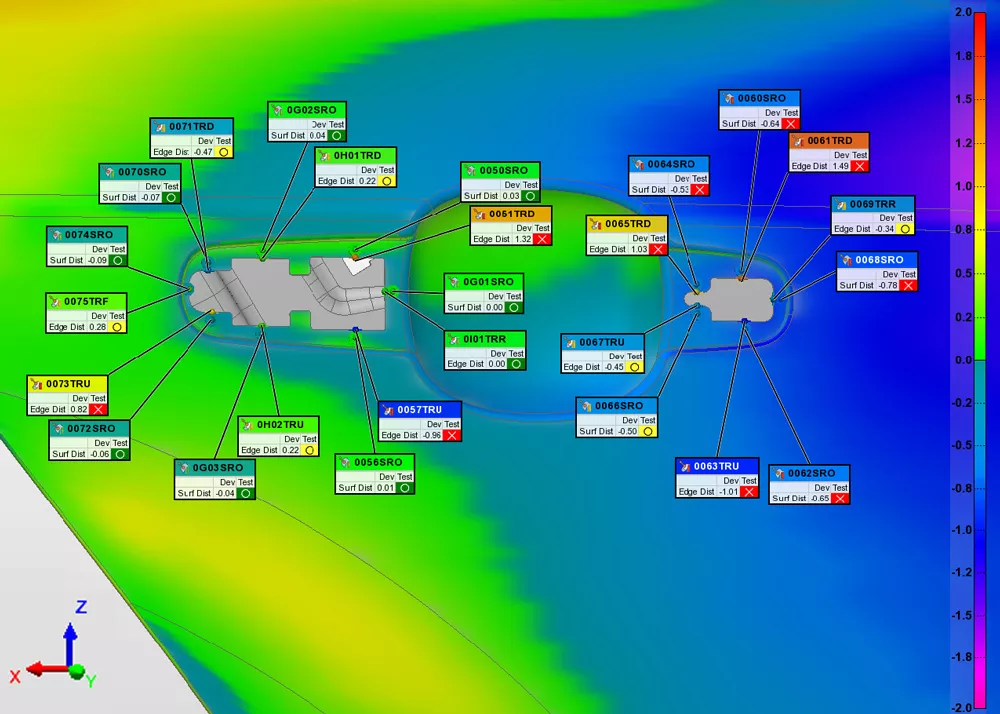Click the icon in the 0074SRO label
This screenshot has height=714, width=1000.
pyautogui.click(x=56, y=235)
